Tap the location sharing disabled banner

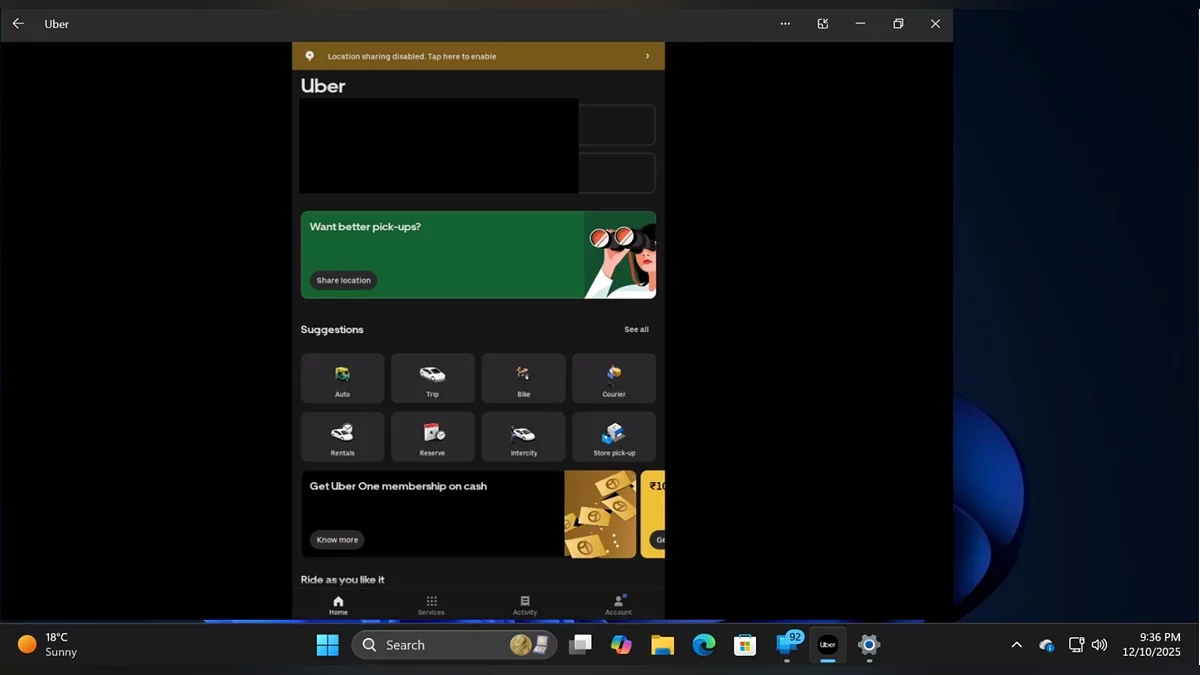click(478, 56)
